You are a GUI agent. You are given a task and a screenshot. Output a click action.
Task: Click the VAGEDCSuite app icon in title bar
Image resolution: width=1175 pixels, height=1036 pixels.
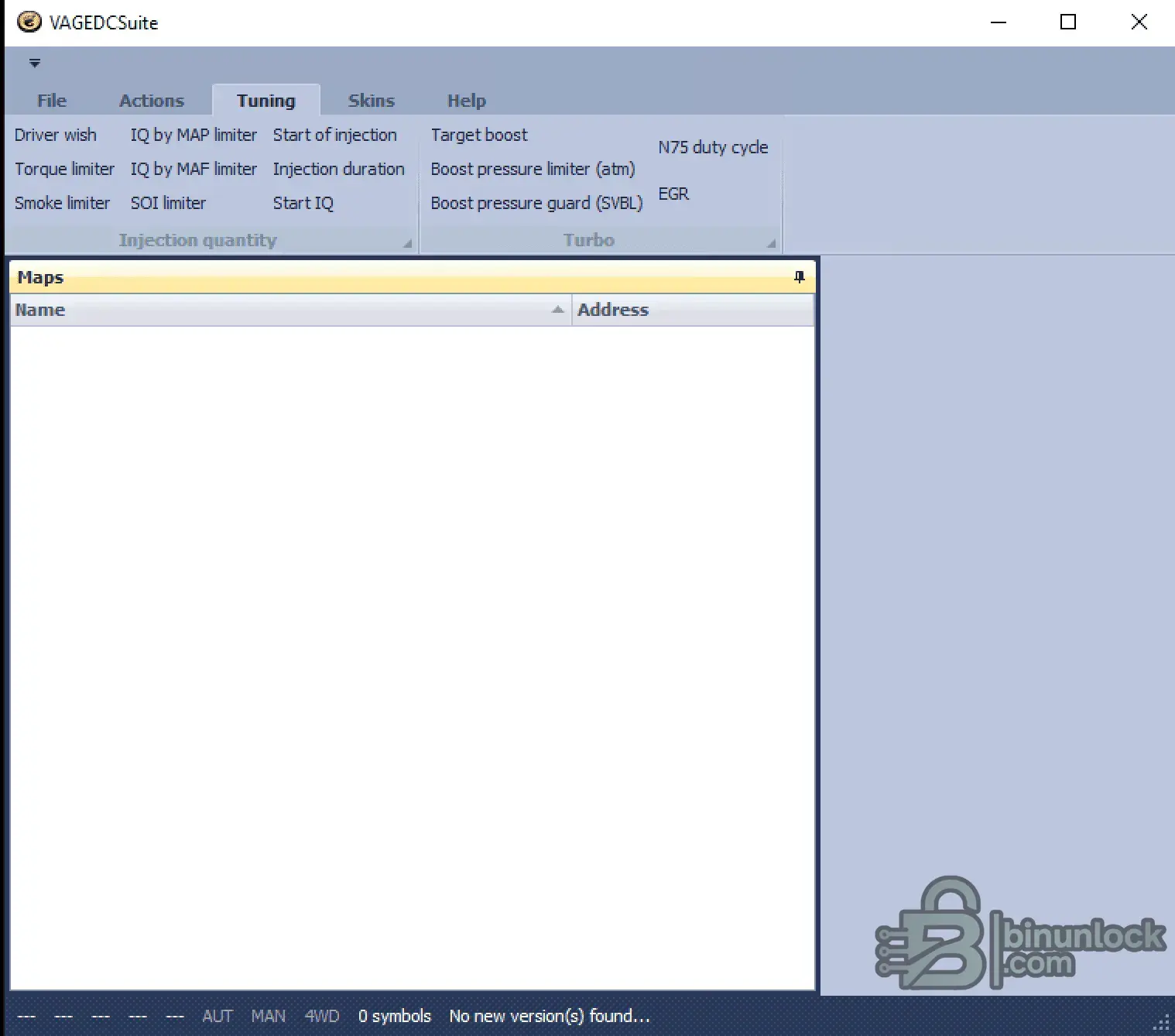(x=29, y=22)
